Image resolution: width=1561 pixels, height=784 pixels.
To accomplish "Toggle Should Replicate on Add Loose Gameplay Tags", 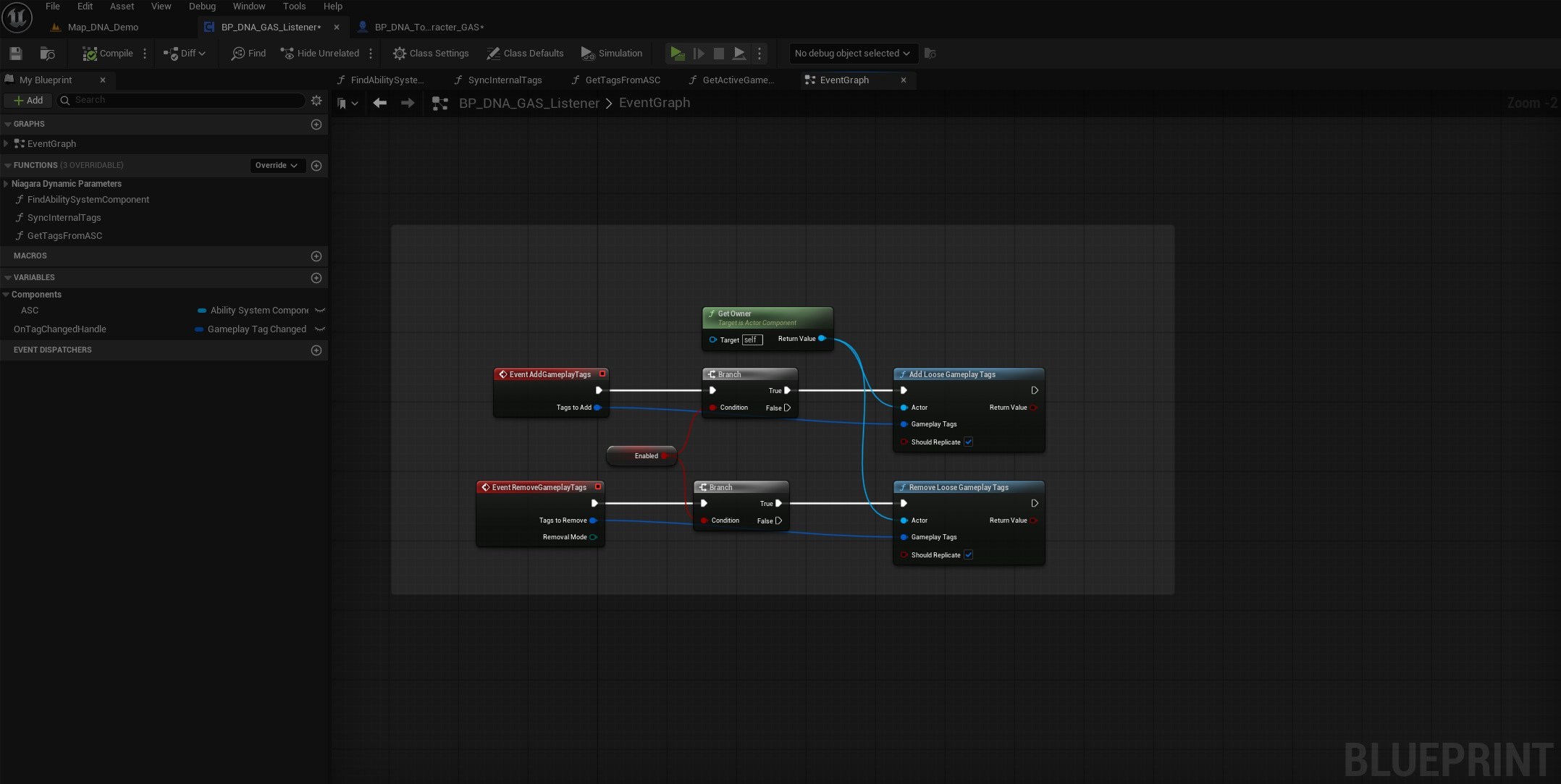I will tap(968, 442).
